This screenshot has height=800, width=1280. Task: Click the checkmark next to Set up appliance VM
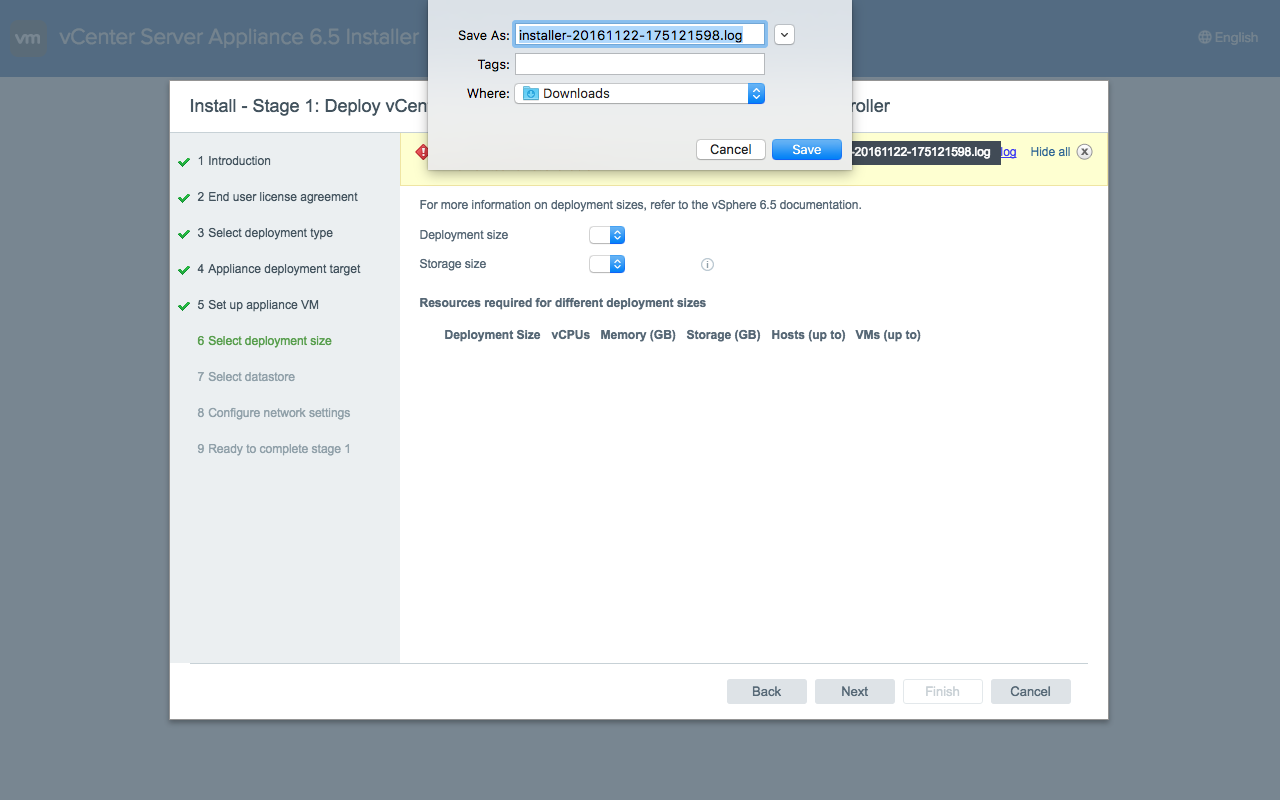click(184, 306)
